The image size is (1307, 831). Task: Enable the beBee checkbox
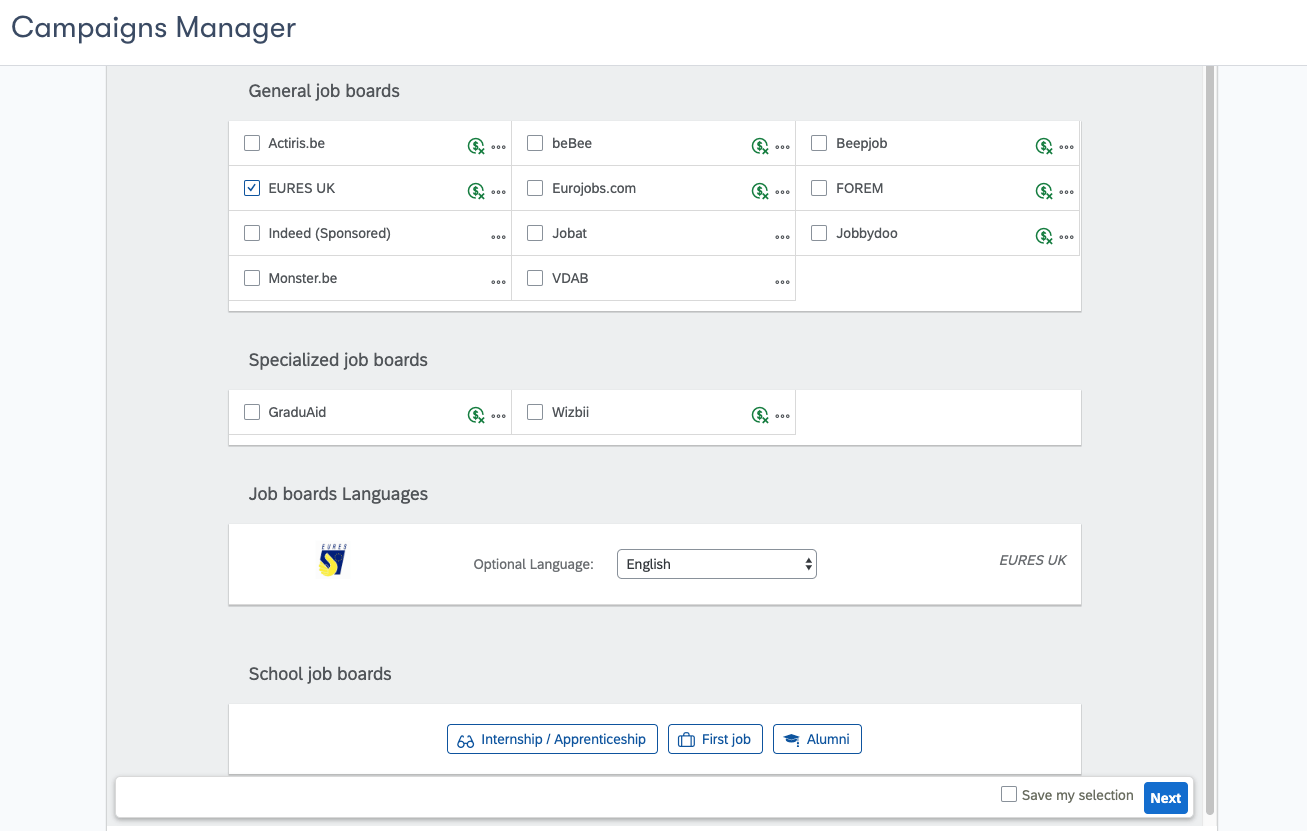535,143
